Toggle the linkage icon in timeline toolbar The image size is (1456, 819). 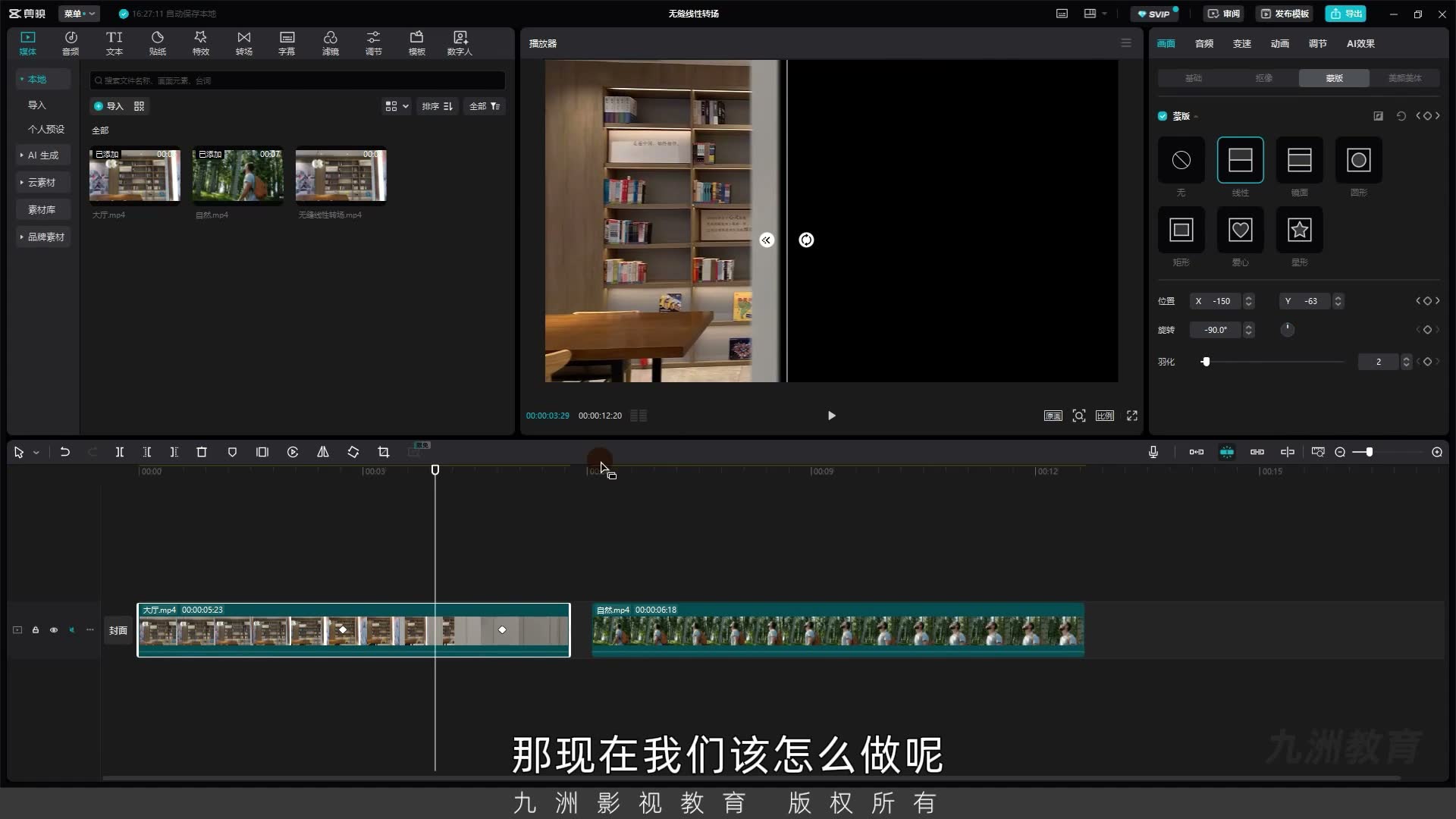click(x=1257, y=452)
